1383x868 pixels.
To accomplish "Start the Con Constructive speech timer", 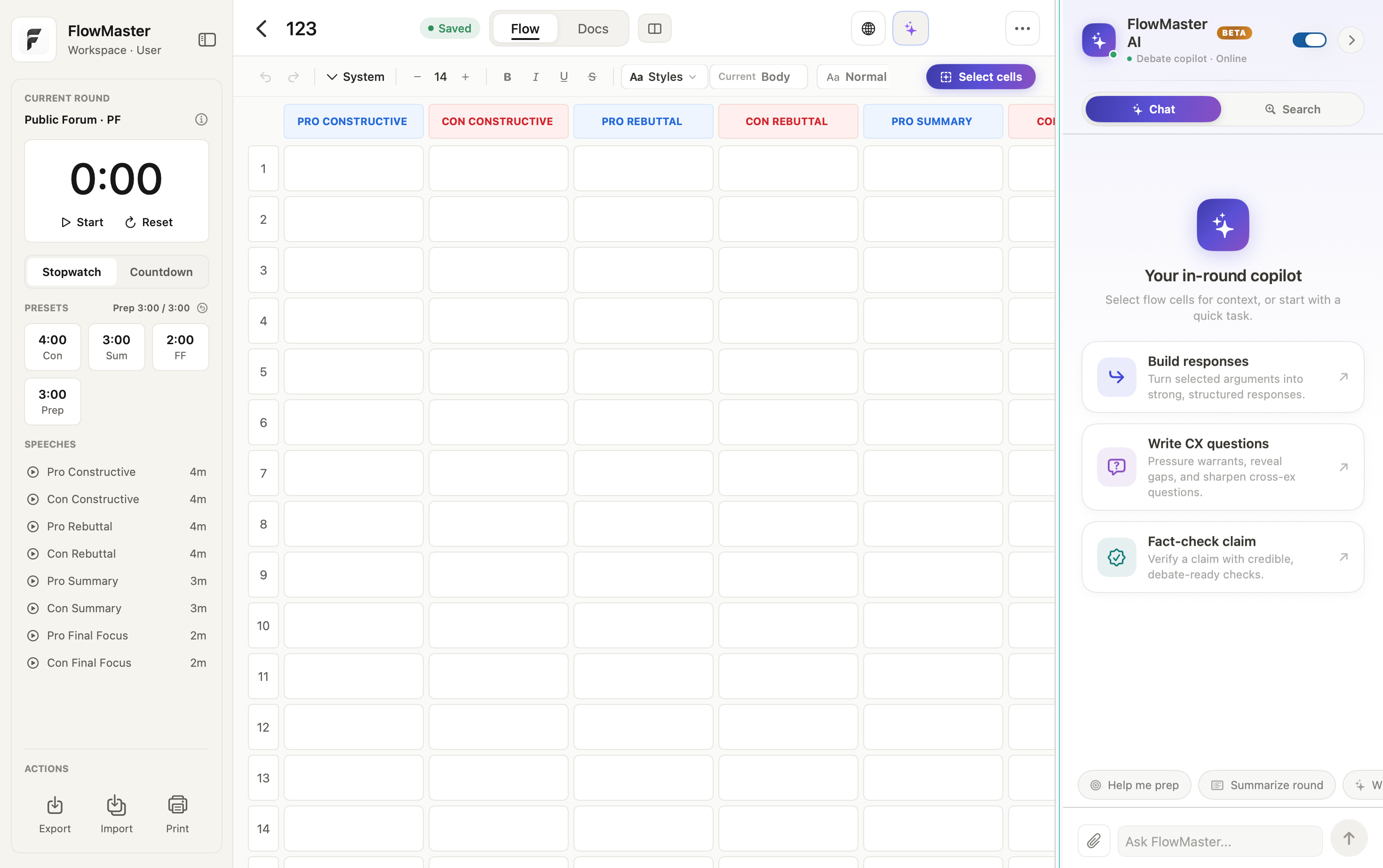I will pos(33,499).
